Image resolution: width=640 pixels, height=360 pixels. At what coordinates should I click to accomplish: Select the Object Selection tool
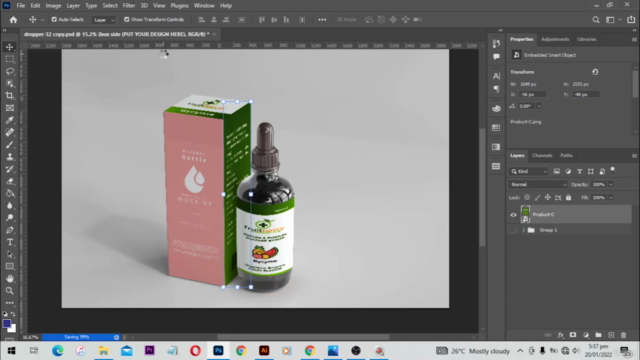tap(10, 84)
